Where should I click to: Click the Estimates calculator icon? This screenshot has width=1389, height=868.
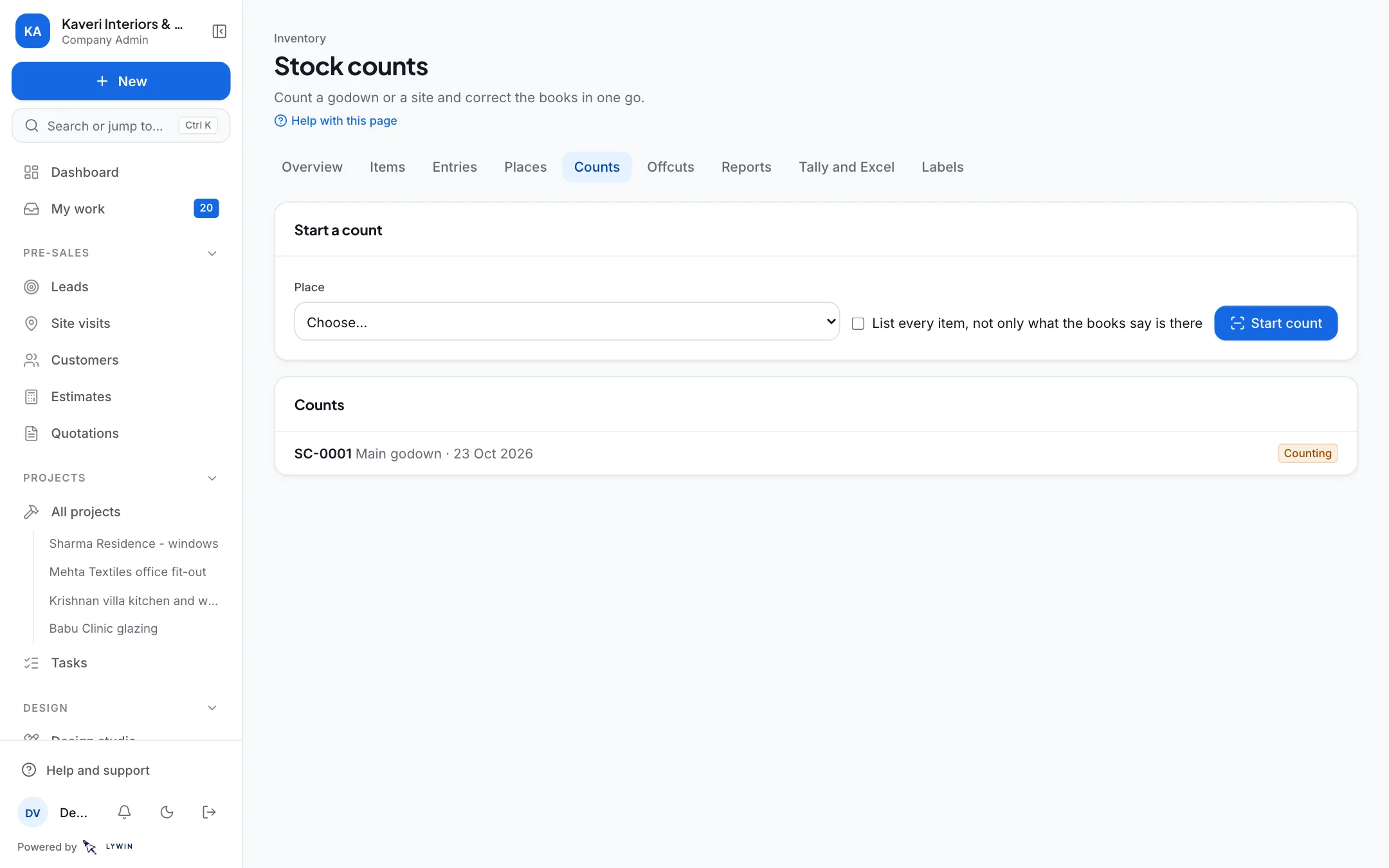[x=31, y=397]
